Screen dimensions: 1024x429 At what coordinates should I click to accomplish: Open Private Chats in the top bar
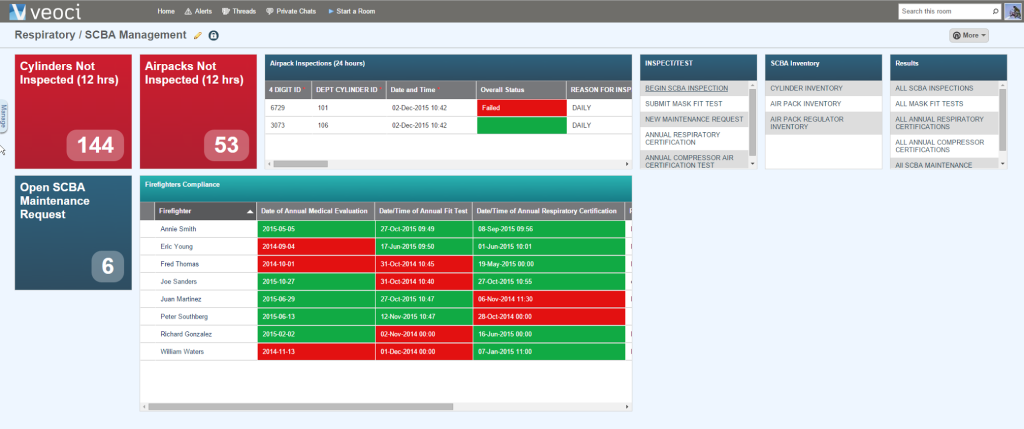[x=291, y=11]
